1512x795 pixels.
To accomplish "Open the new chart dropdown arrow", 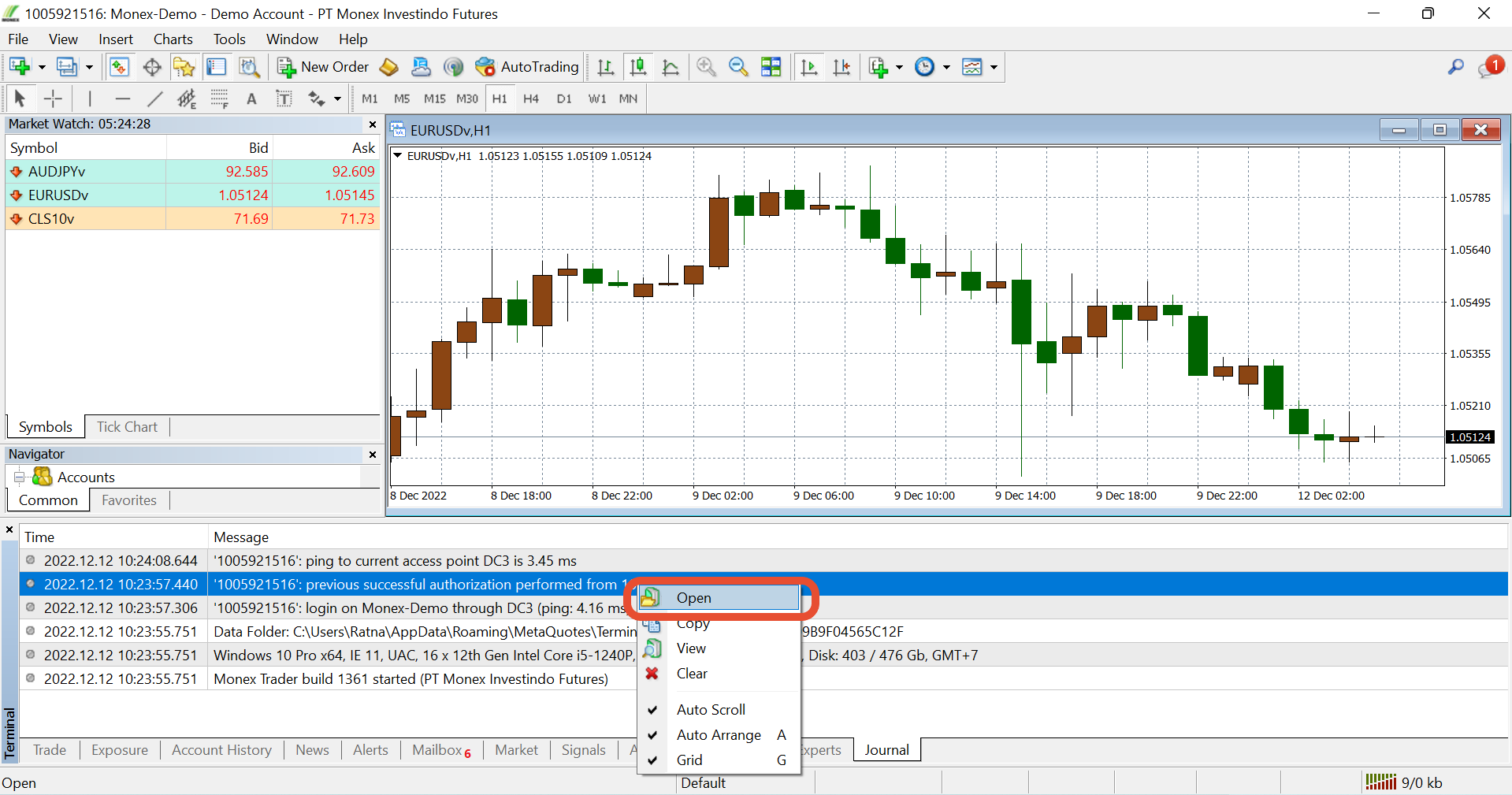I will 42,67.
